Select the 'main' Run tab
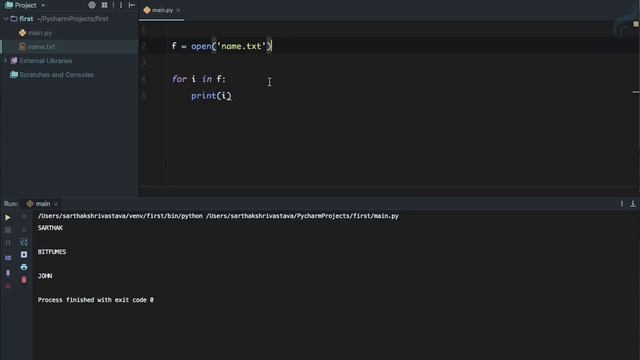Viewport: 640px width, 360px height. click(42, 203)
